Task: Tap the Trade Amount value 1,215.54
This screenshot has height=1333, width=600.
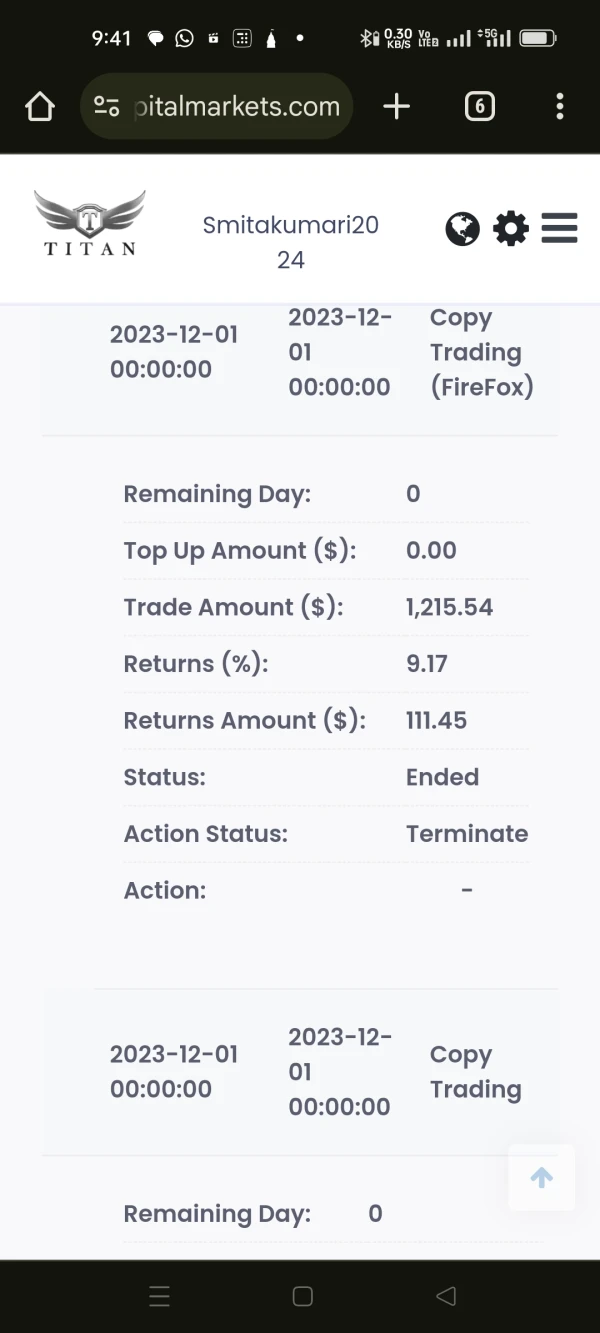Action: point(449,607)
